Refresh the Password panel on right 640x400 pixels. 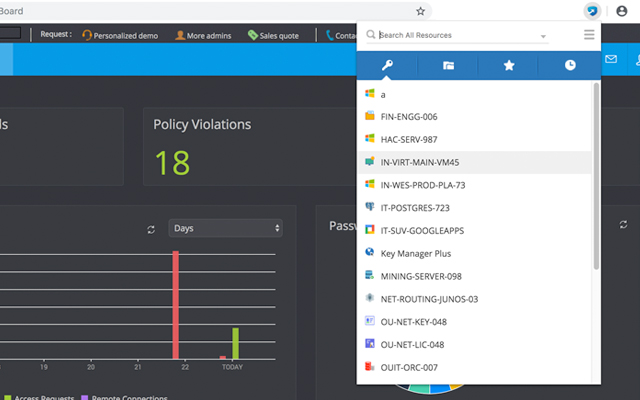point(623,224)
